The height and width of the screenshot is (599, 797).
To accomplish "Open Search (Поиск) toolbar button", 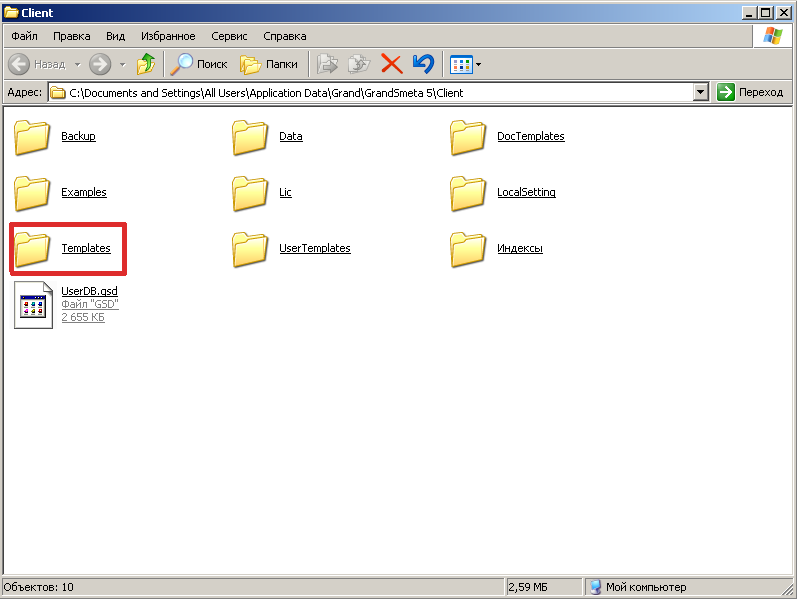I will tap(199, 64).
